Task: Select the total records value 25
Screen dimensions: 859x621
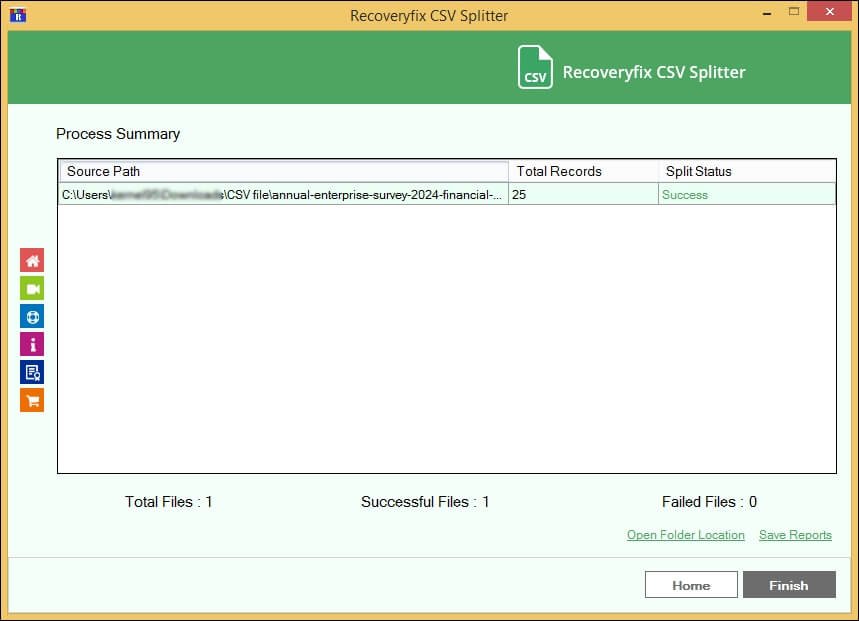Action: (x=583, y=194)
